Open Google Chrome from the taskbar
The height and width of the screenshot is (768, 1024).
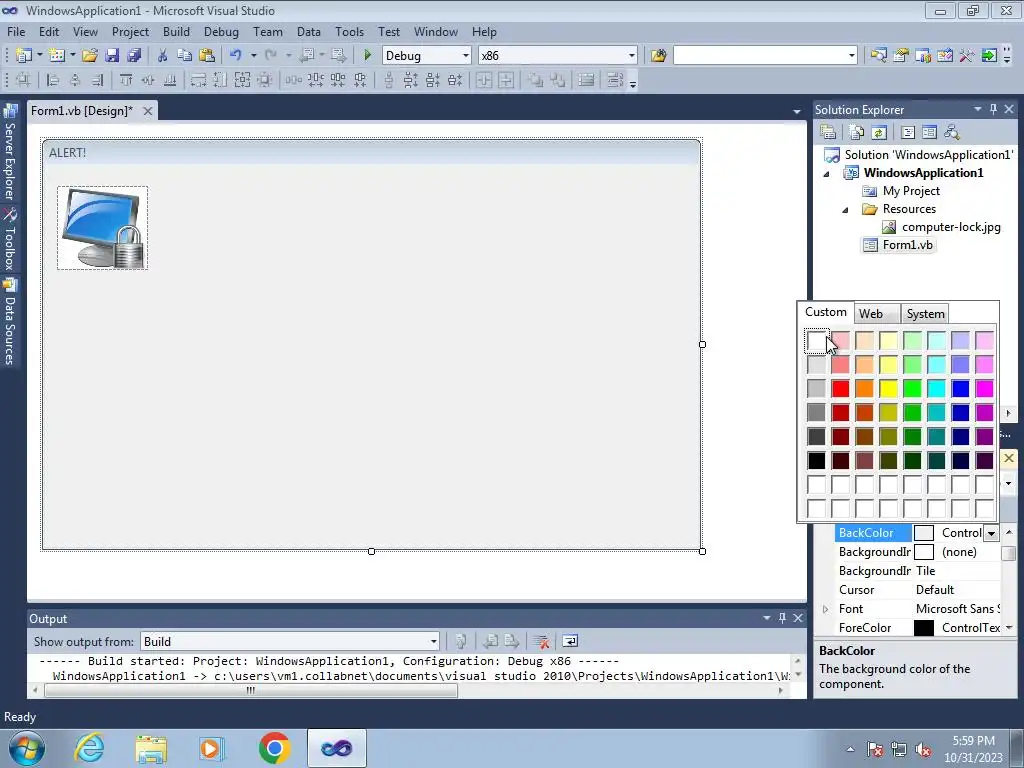274,748
